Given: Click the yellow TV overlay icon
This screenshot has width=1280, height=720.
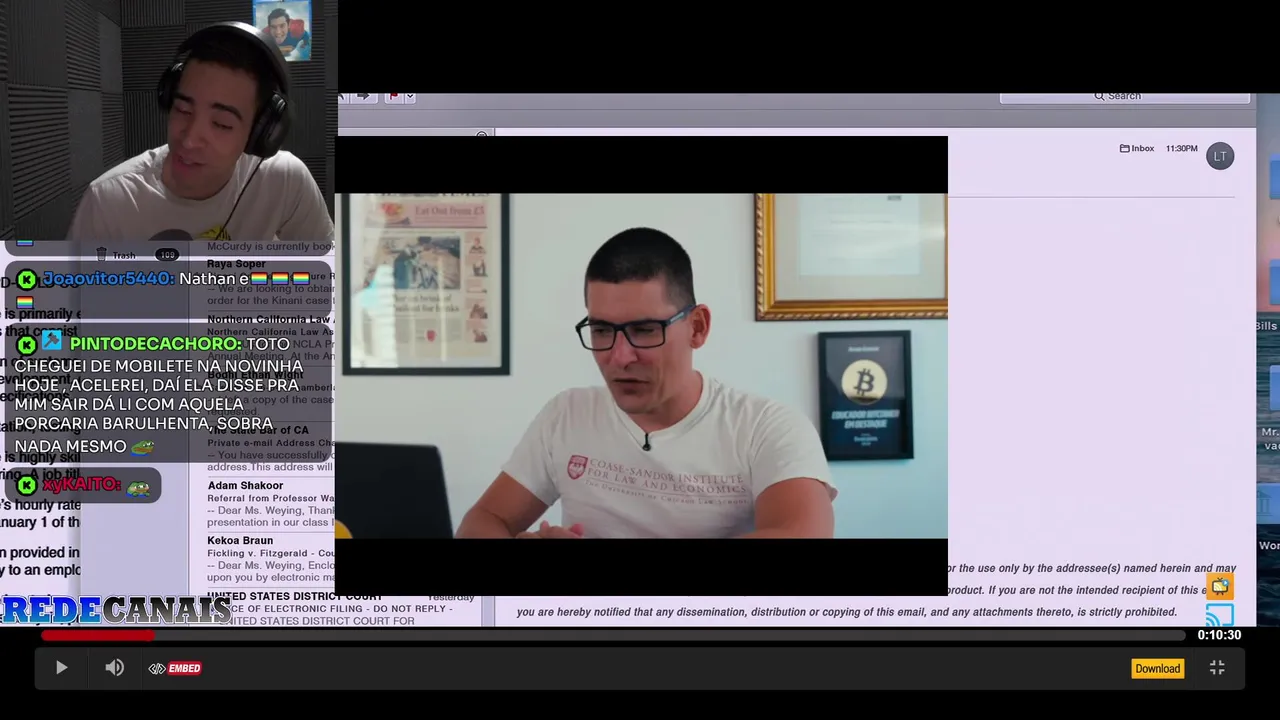Looking at the screenshot, I should click(x=1220, y=586).
